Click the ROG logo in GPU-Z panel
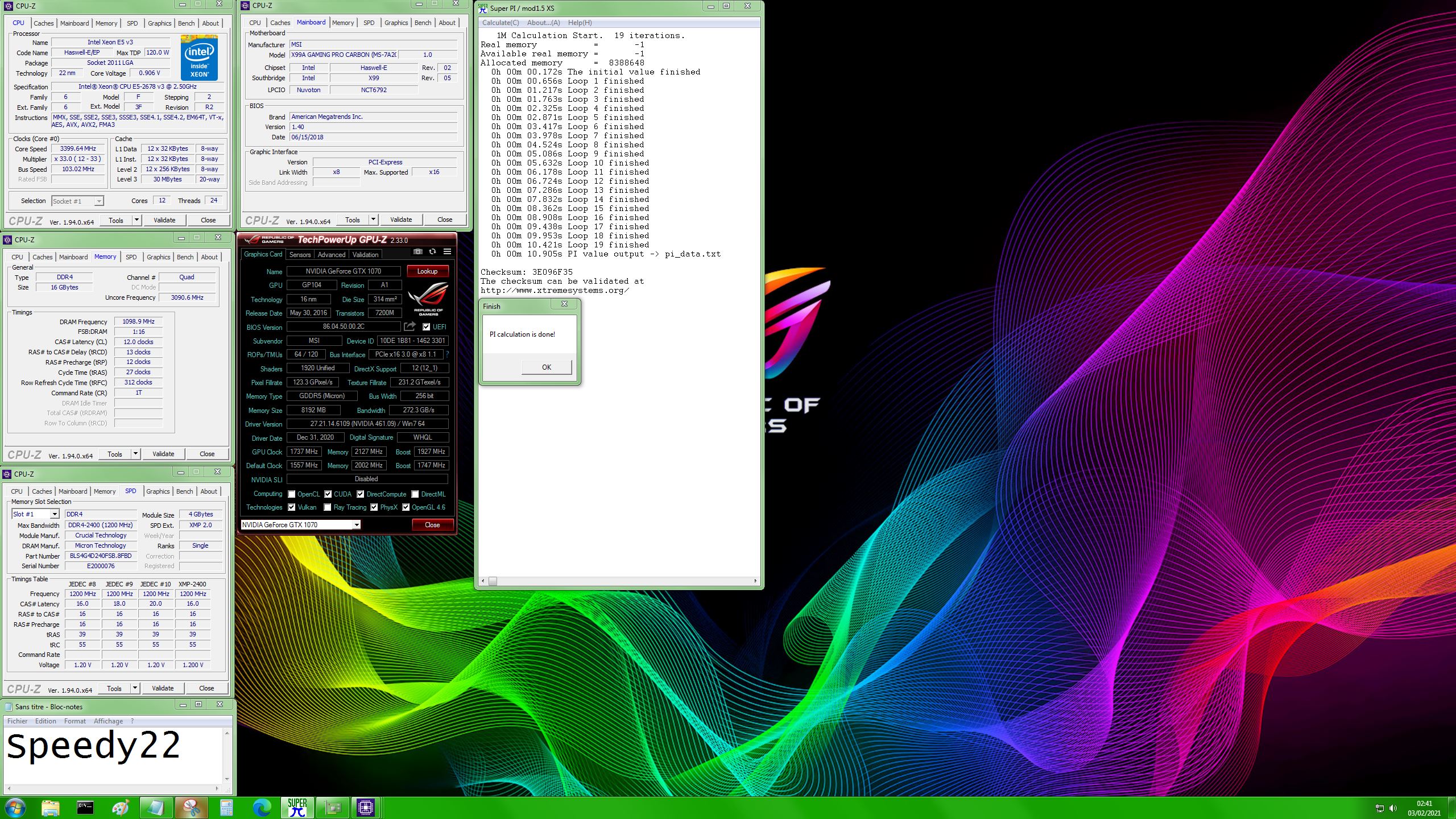Viewport: 1456px width, 819px height. tap(428, 299)
